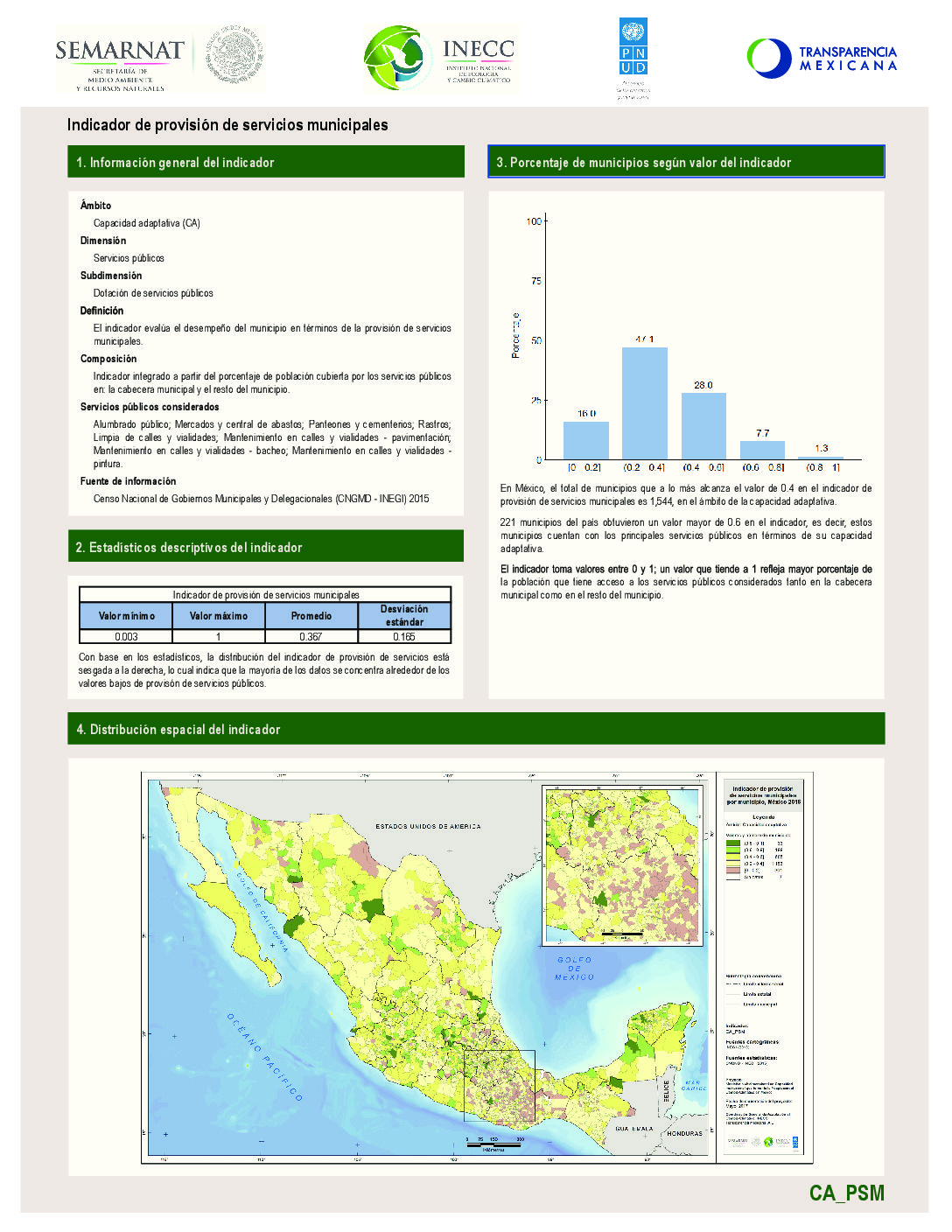Click the 'GOLFO DE CALIFORNIA' map label
Image resolution: width=952 pixels, height=1232 pixels.
[261, 913]
